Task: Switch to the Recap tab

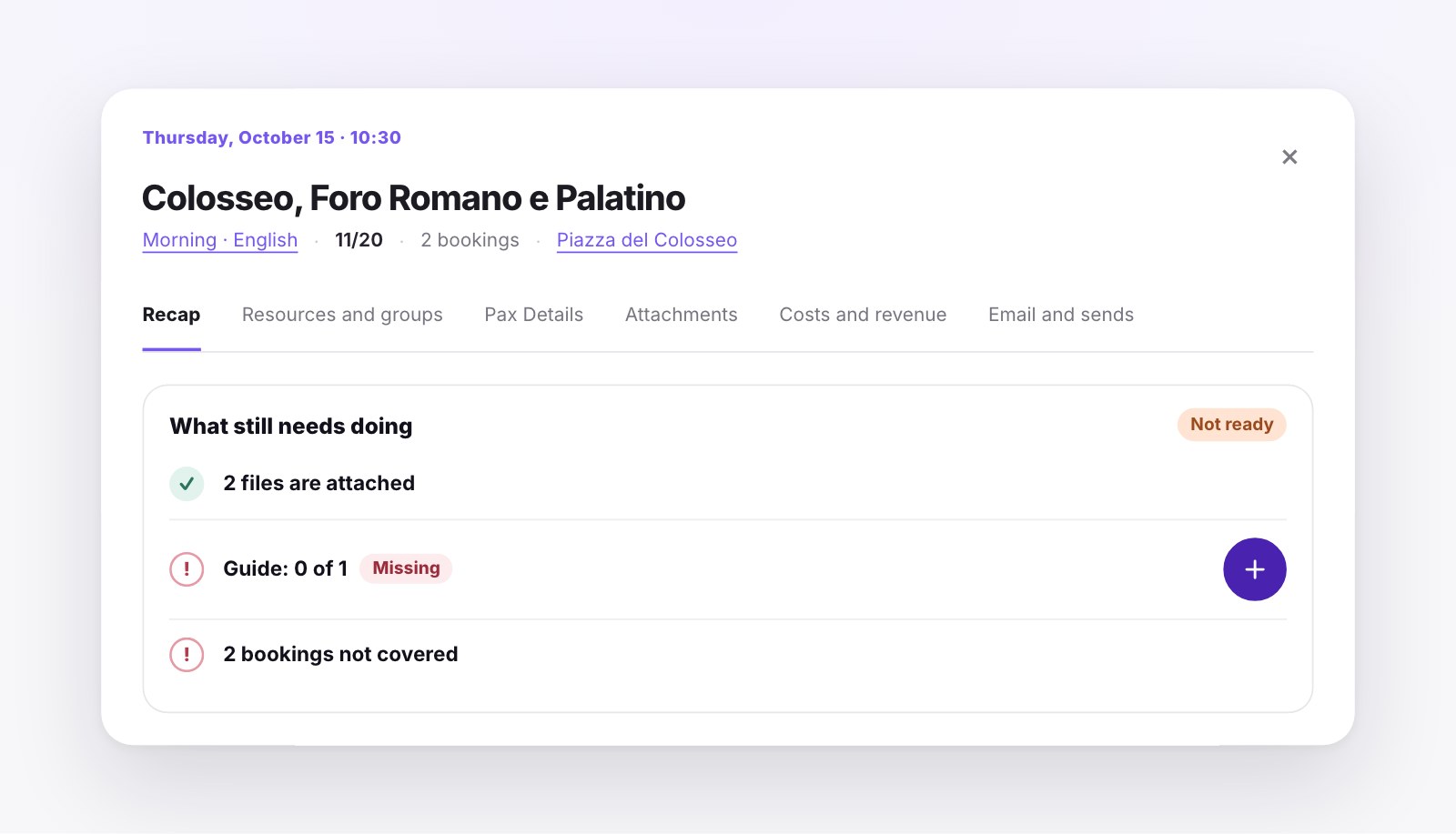Action: 171,315
